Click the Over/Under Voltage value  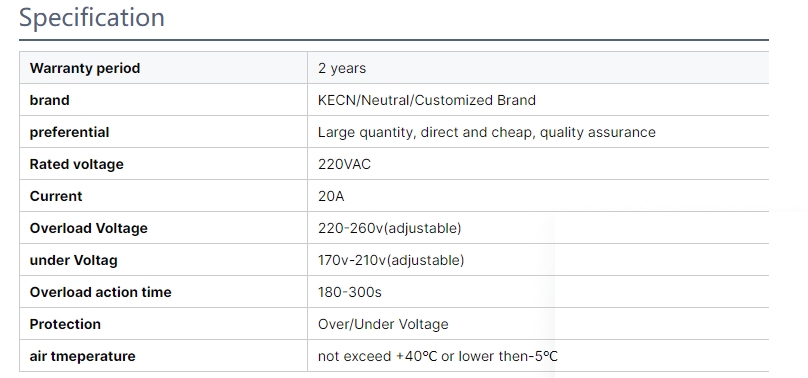(x=383, y=324)
